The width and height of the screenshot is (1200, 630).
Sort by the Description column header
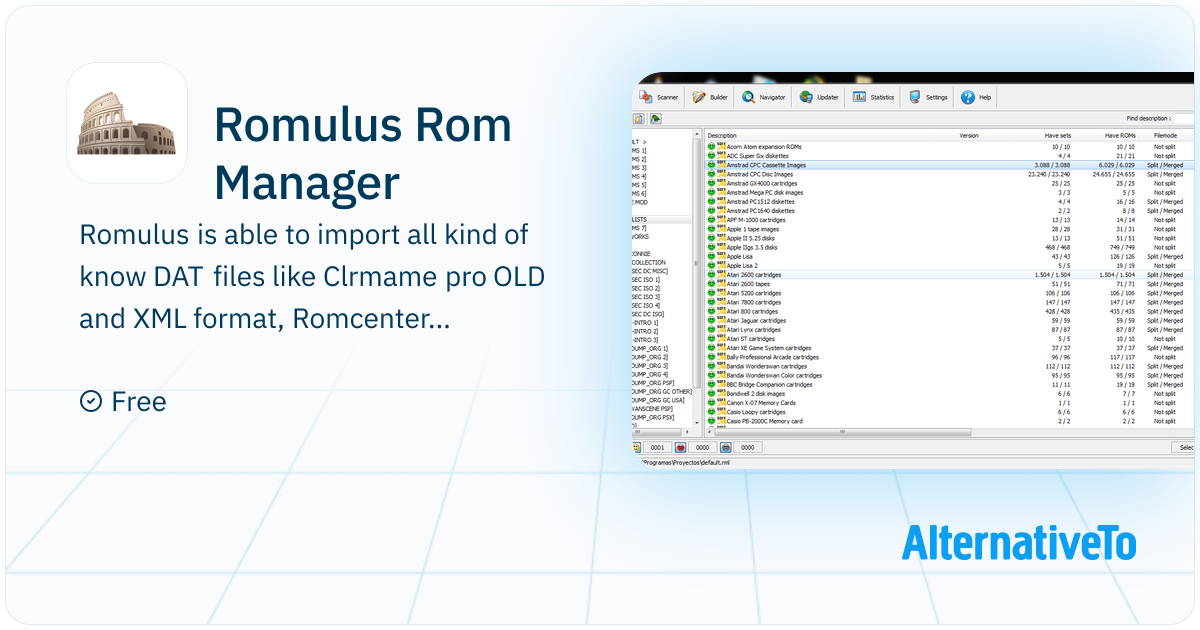[x=817, y=135]
